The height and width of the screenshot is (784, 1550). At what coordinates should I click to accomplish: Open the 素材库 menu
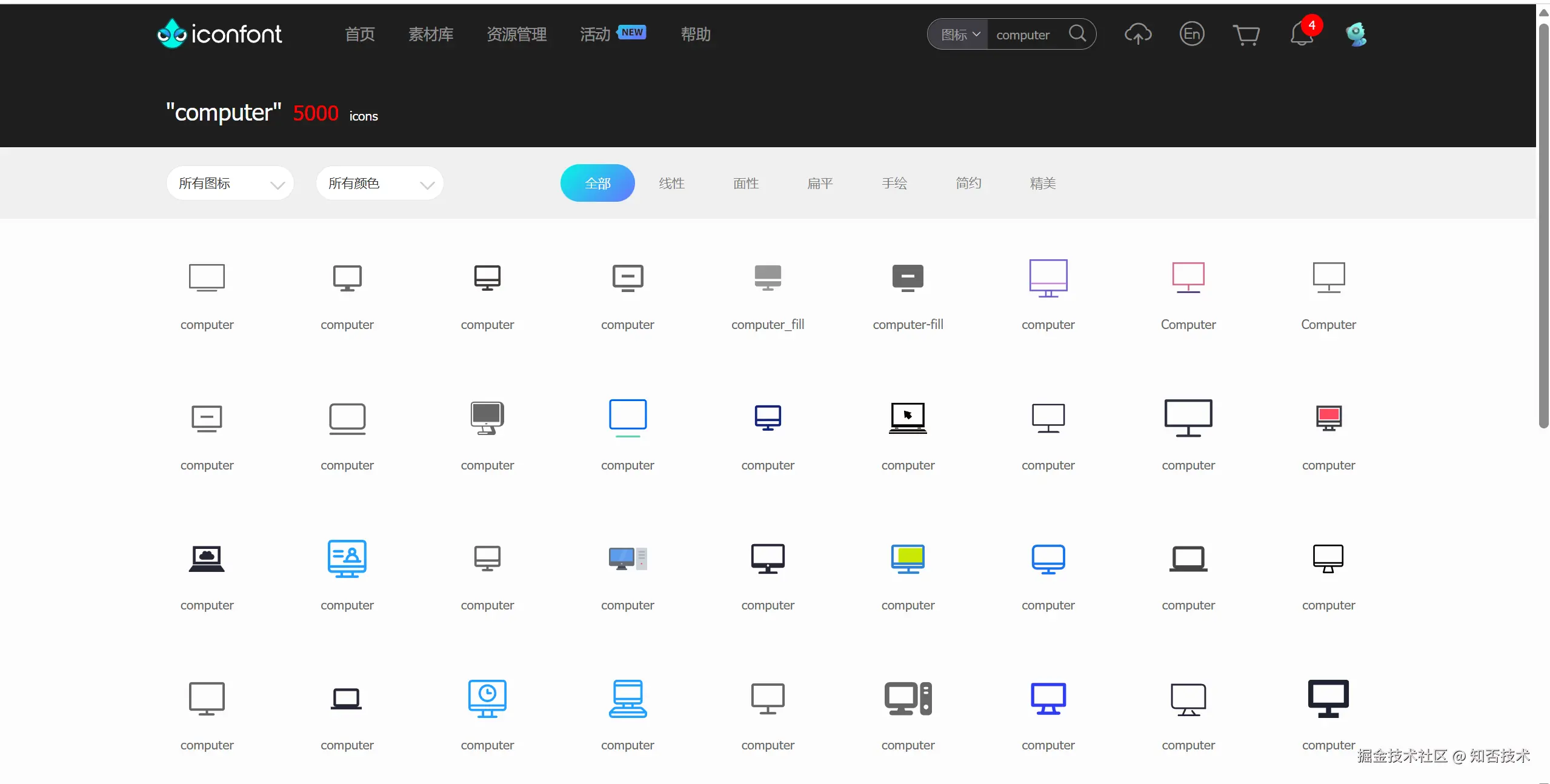(x=431, y=35)
